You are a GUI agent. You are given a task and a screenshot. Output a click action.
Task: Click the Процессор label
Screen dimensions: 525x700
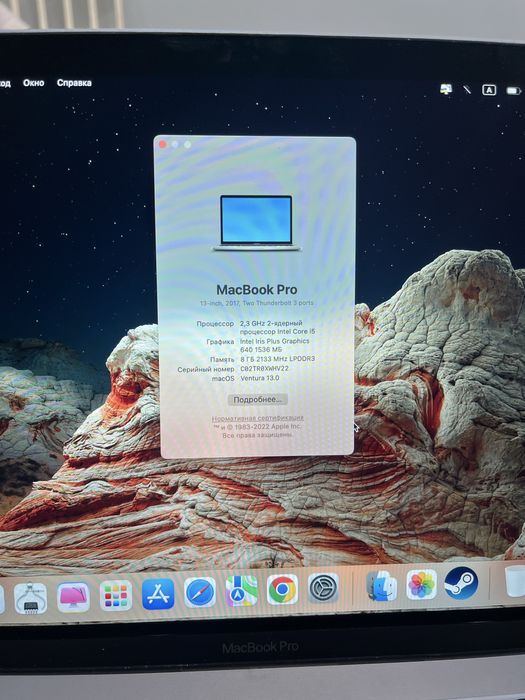(x=215, y=323)
